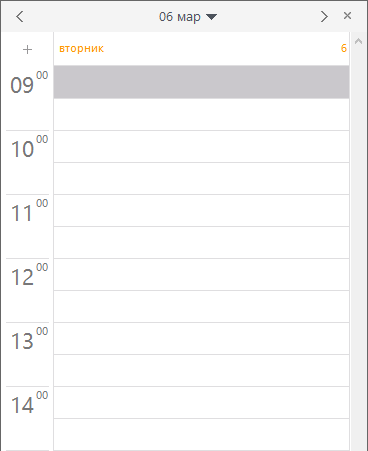Click the 12:00 hour label

29,274
